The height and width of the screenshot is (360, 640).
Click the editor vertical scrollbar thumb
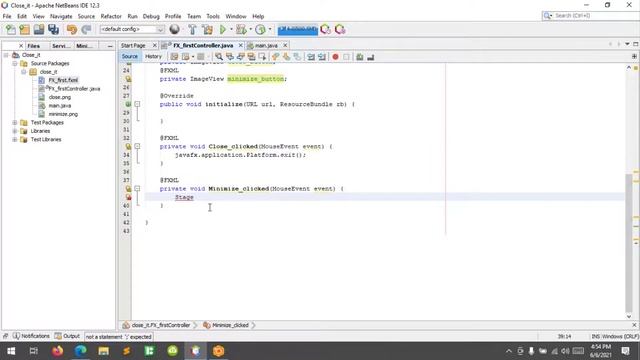coord(629,243)
